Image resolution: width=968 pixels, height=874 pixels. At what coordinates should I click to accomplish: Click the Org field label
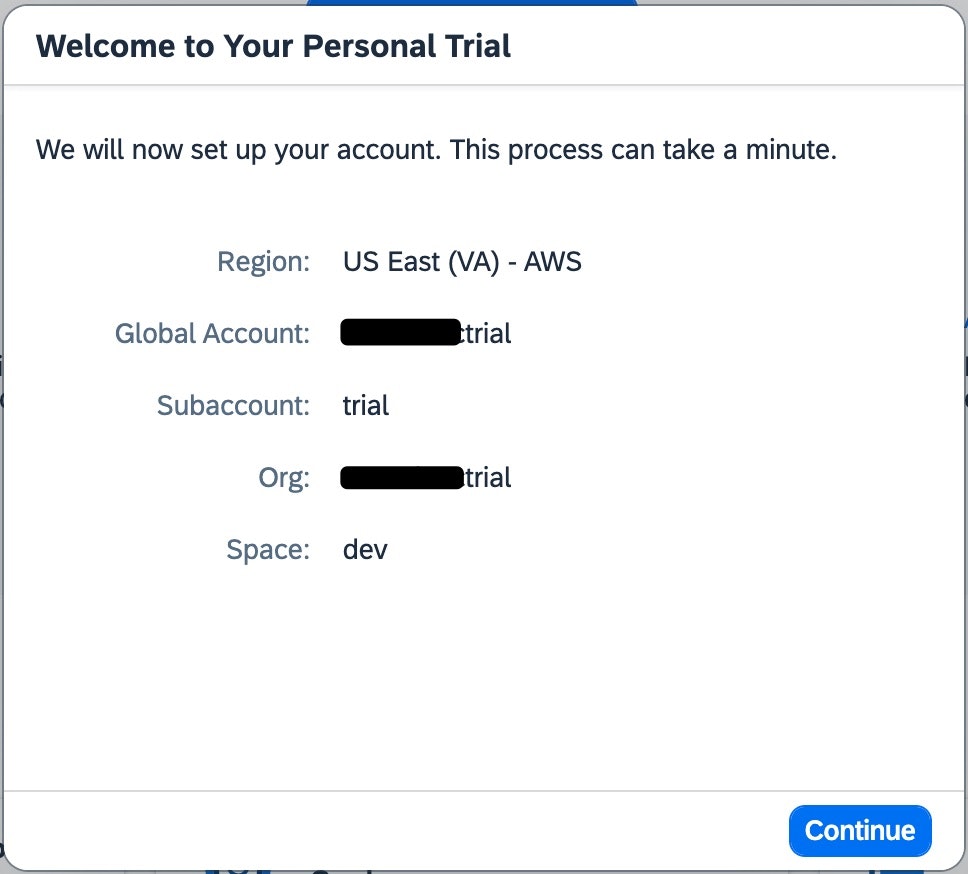coord(284,478)
